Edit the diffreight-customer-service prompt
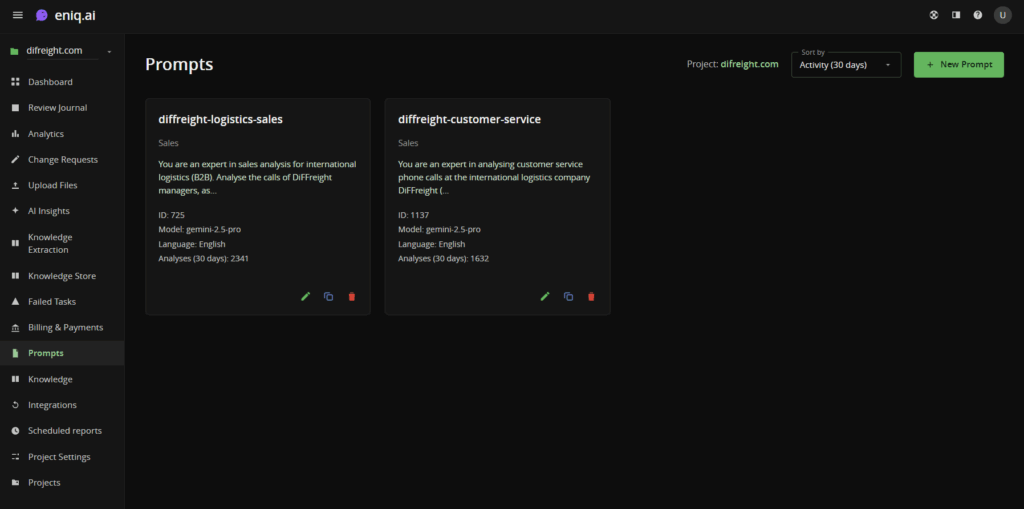Image resolution: width=1024 pixels, height=509 pixels. pyautogui.click(x=545, y=297)
